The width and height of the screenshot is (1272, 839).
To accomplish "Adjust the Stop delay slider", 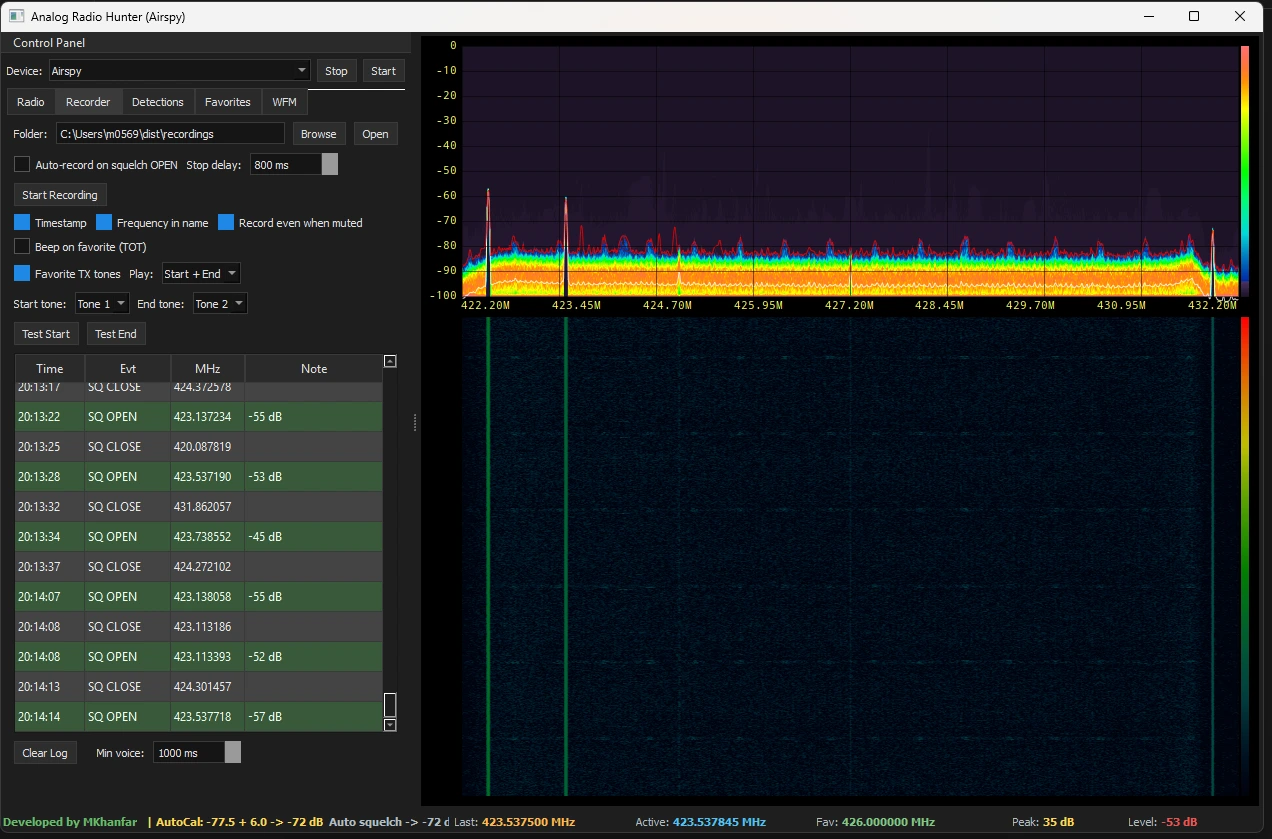I will pyautogui.click(x=328, y=164).
